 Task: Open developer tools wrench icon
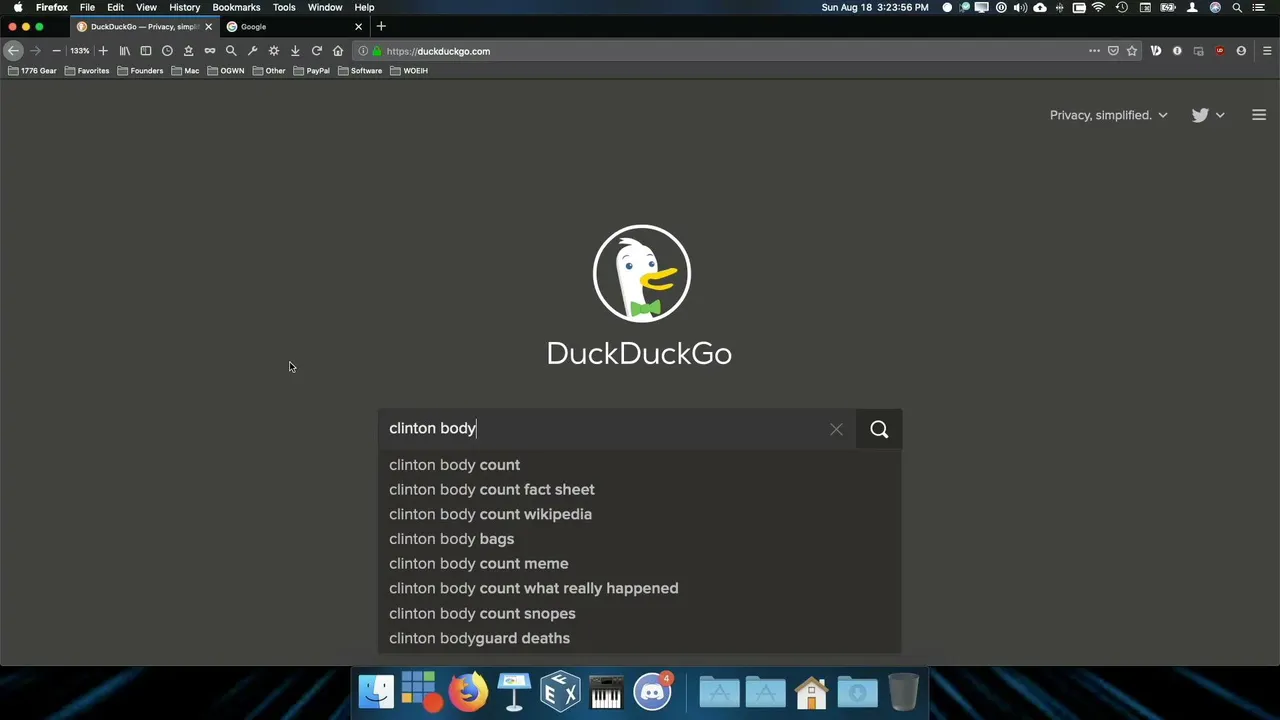pyautogui.click(x=252, y=51)
